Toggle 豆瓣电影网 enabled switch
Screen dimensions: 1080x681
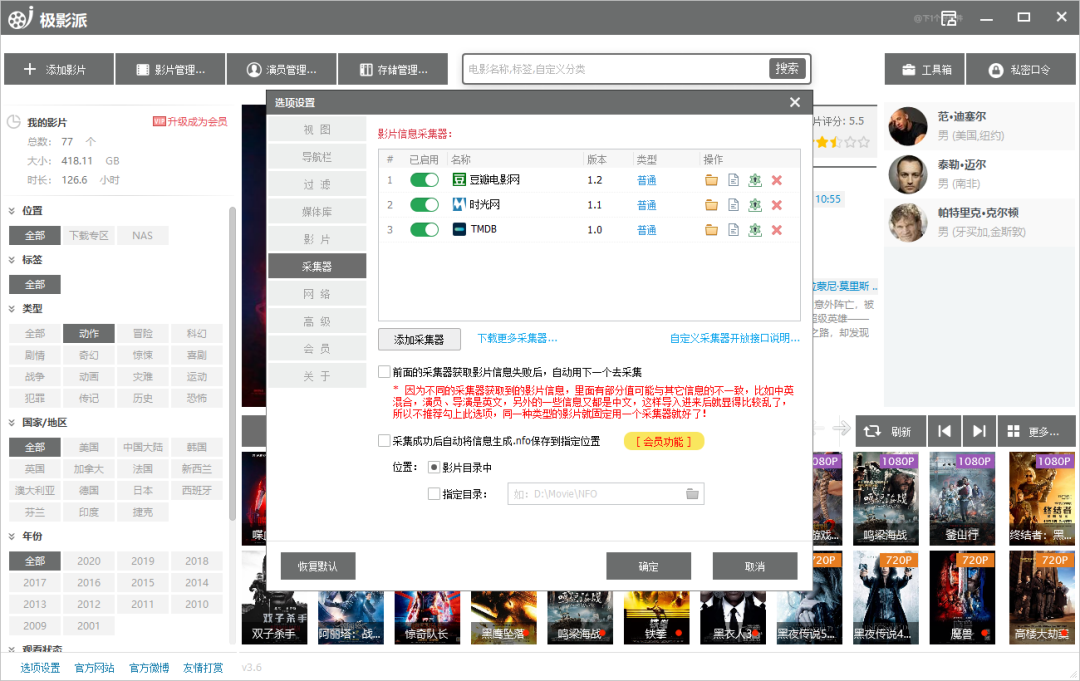[424, 180]
